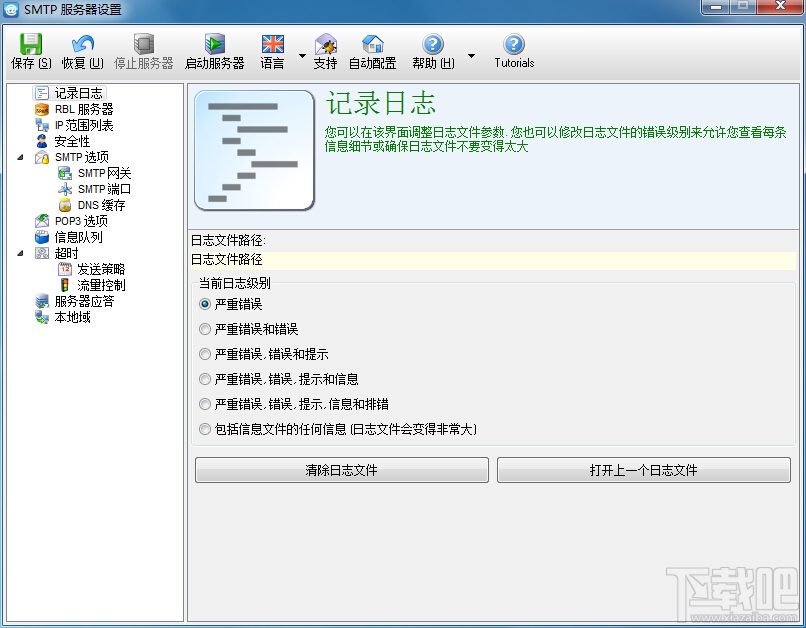Click the 恢复 (U) toolbar label
Image resolution: width=806 pixels, height=628 pixels.
click(83, 63)
